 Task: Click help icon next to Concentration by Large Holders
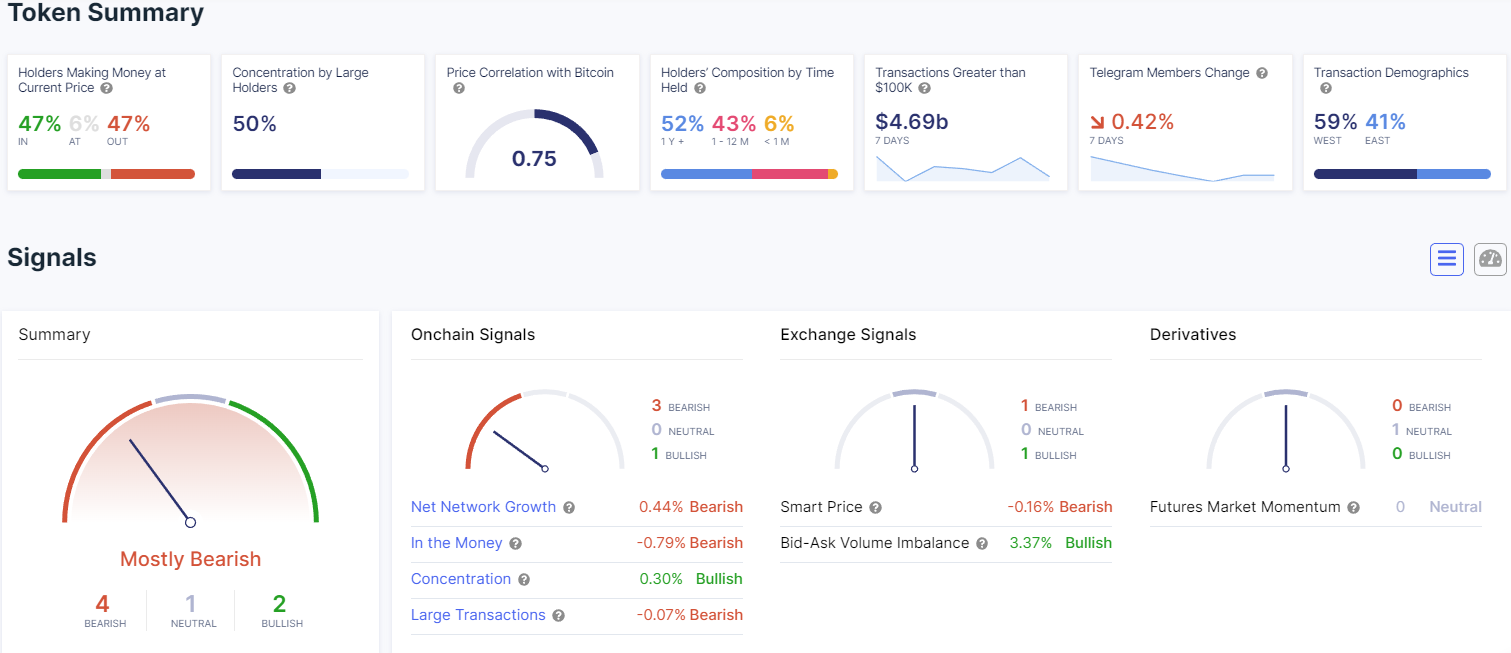pyautogui.click(x=289, y=89)
